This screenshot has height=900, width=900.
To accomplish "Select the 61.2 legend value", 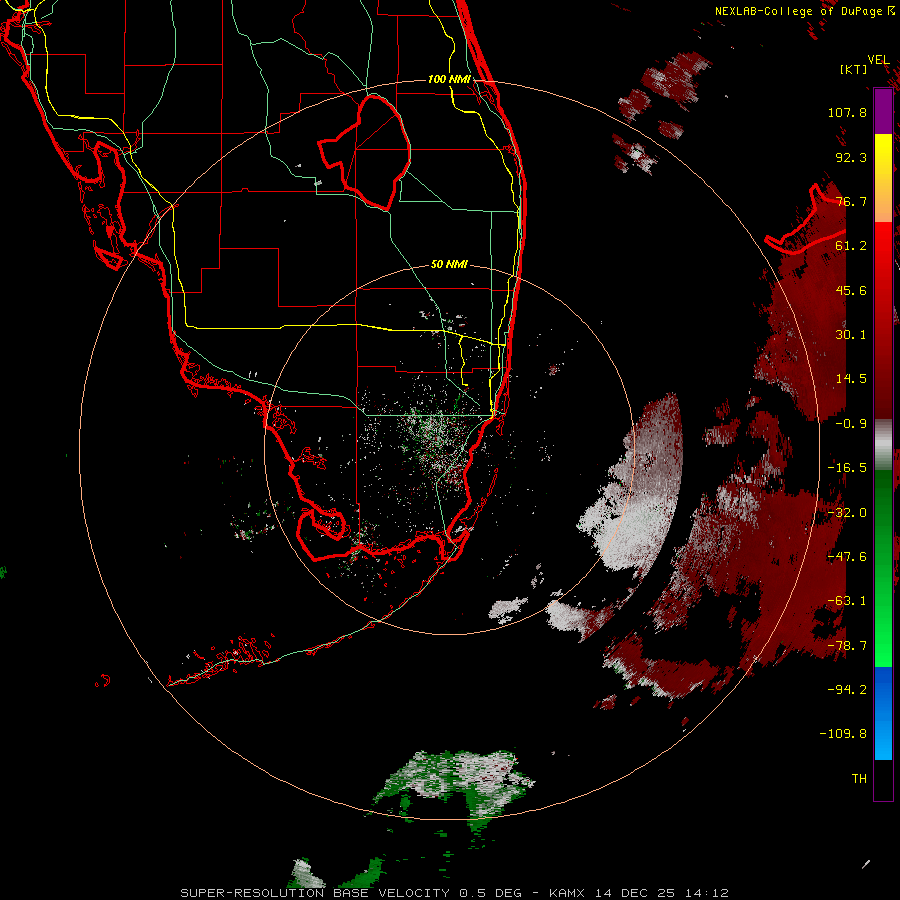I will pyautogui.click(x=851, y=246).
